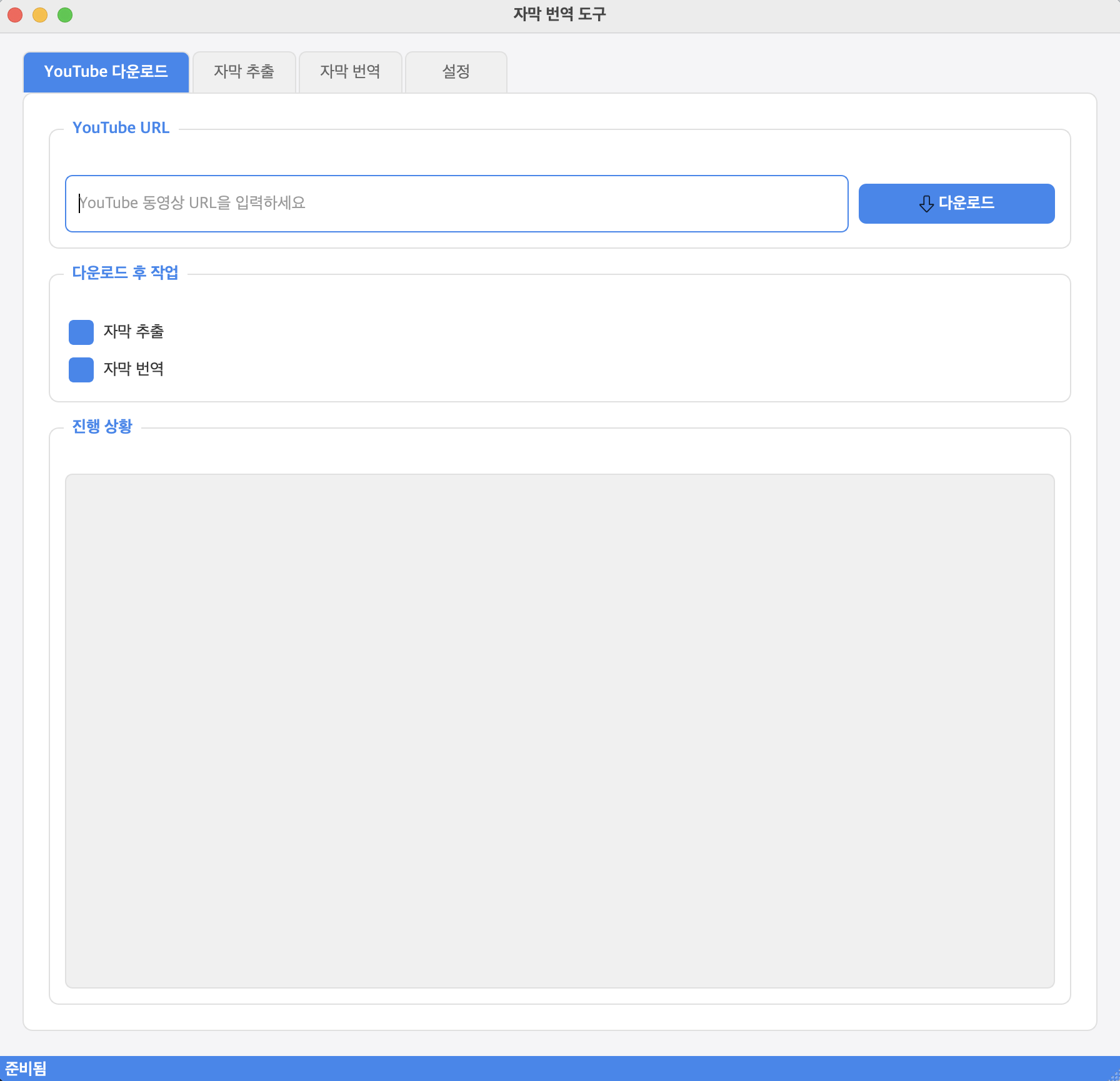Close the window with red button
The width and height of the screenshot is (1120, 1081).
pos(15,15)
